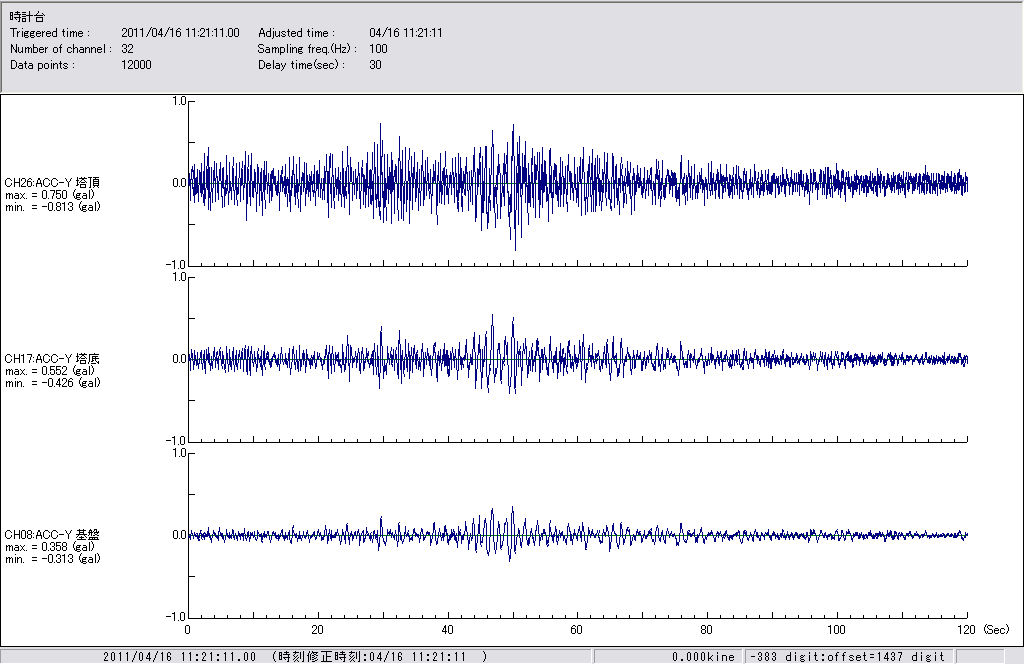Screen dimensions: 1024x664
Task: Click the 40 second tick label
Action: point(447,630)
